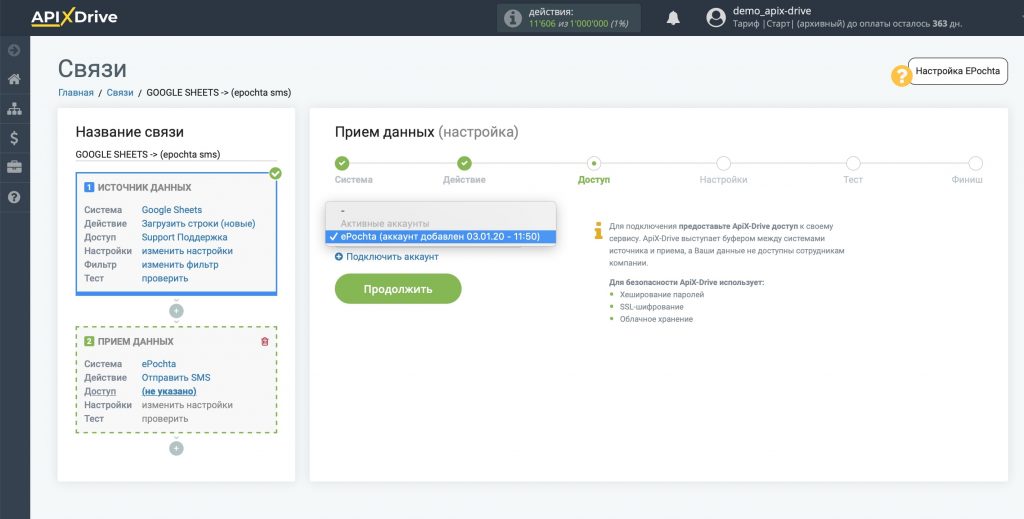Click source изменить настройки link
1024x519 pixels.
(x=187, y=251)
